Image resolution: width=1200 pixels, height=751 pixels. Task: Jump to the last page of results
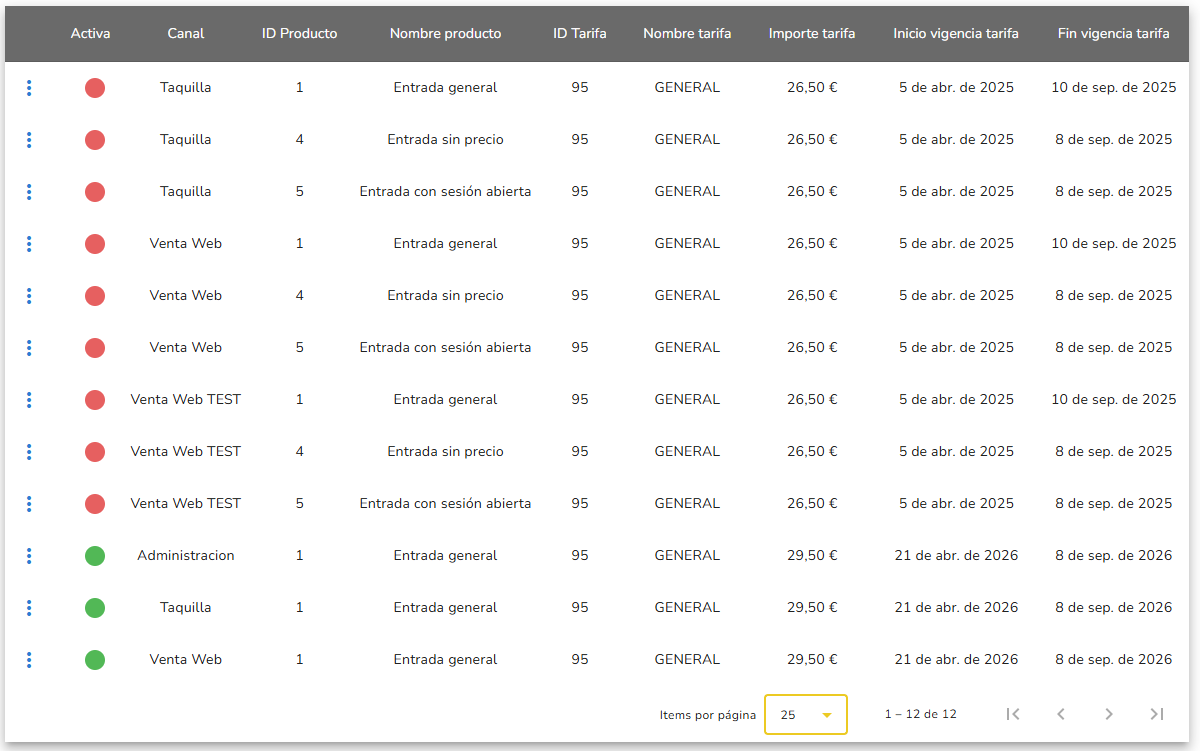[x=1157, y=714]
